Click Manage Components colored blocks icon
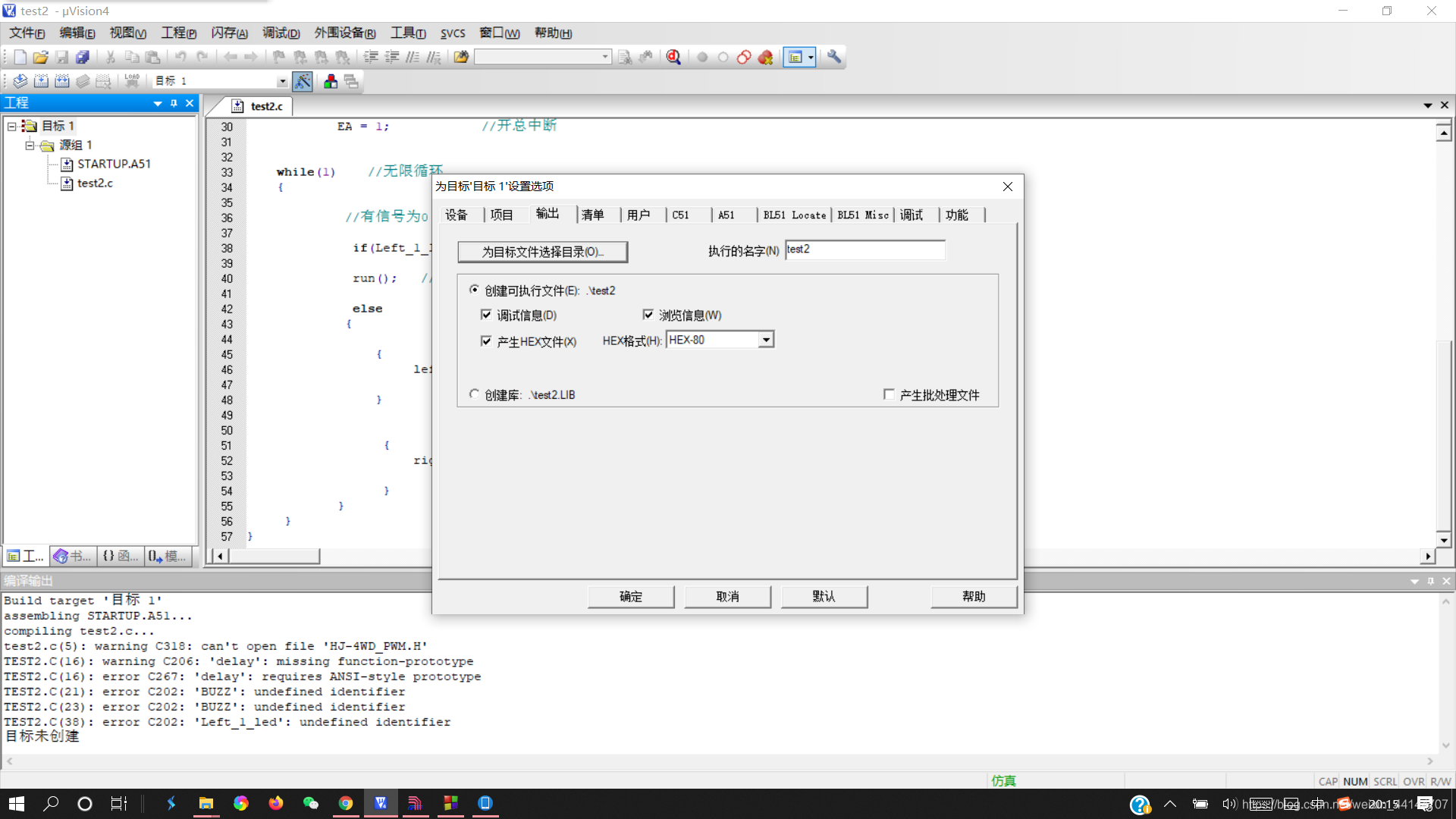Screen dimensions: 1456x819 pos(331,81)
